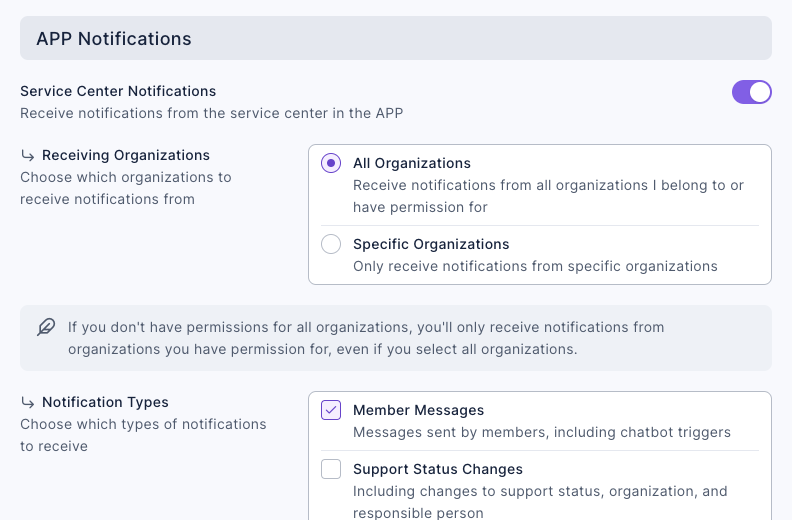The width and height of the screenshot is (792, 520).
Task: Uncheck the Member Messages checkbox
Action: click(331, 410)
